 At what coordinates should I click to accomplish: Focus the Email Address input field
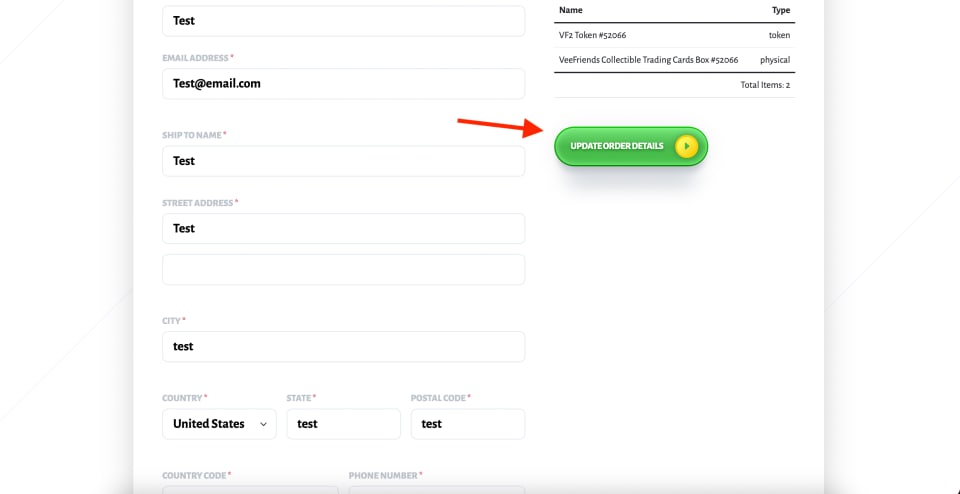[x=343, y=84]
